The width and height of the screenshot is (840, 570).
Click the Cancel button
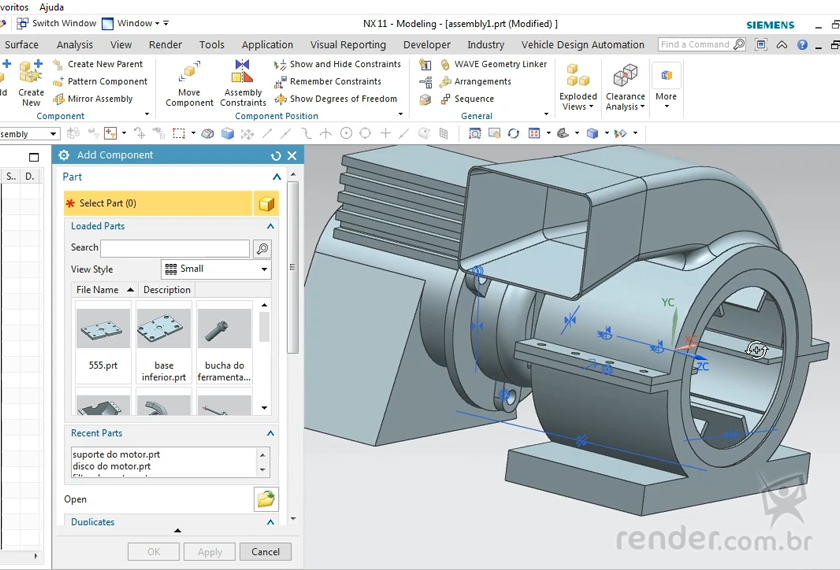click(266, 552)
